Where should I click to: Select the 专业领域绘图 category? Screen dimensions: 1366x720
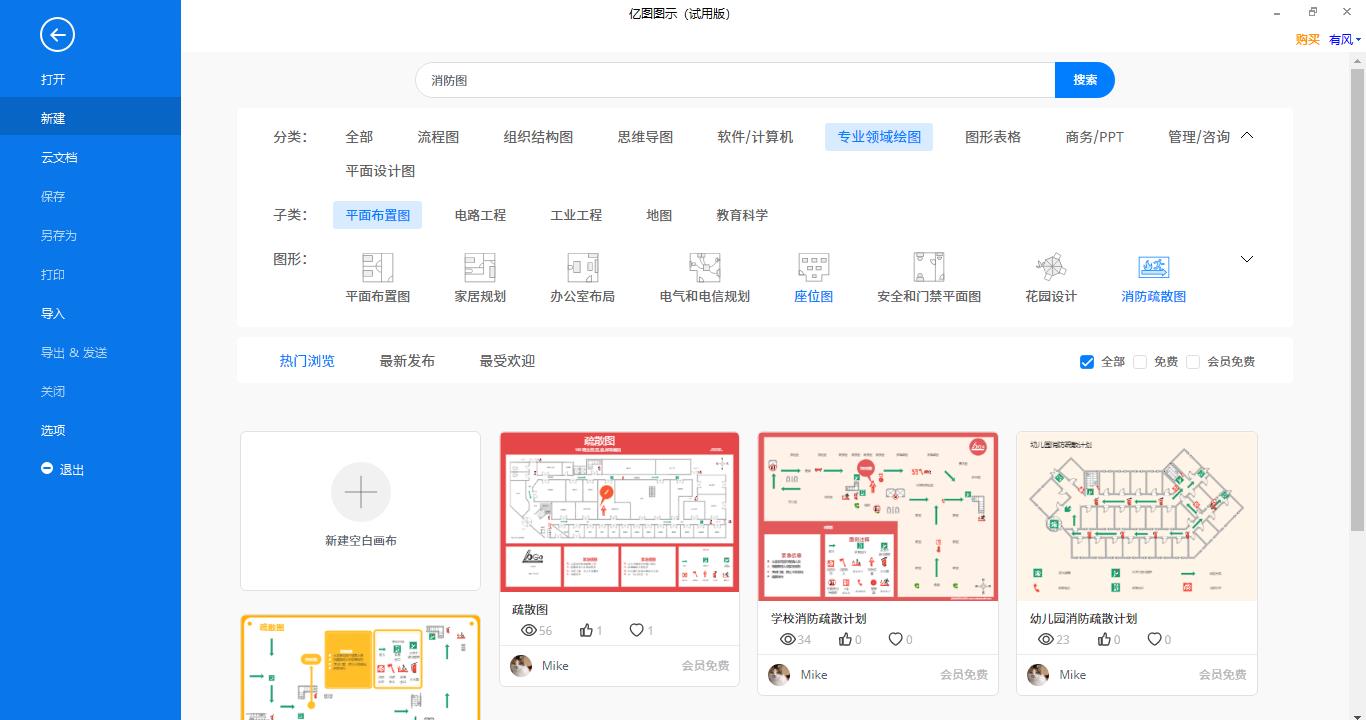click(x=879, y=137)
